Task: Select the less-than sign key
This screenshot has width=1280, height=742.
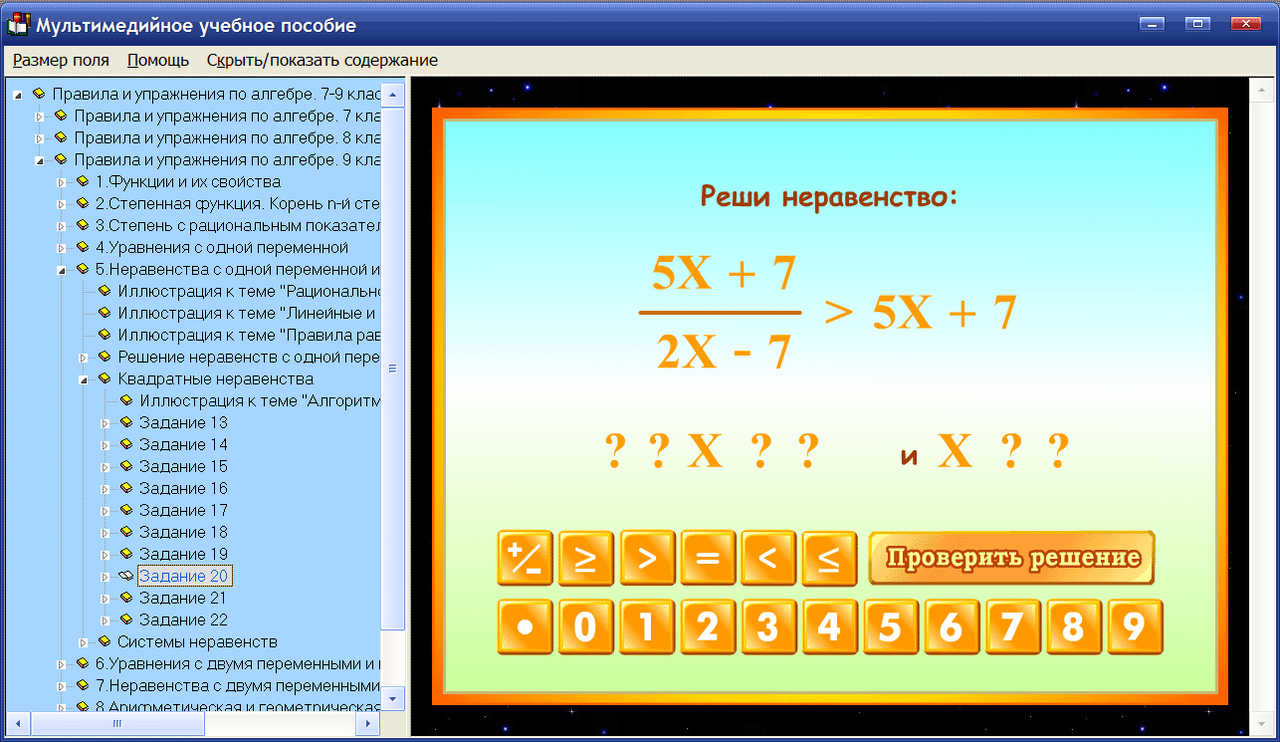Action: (x=769, y=558)
